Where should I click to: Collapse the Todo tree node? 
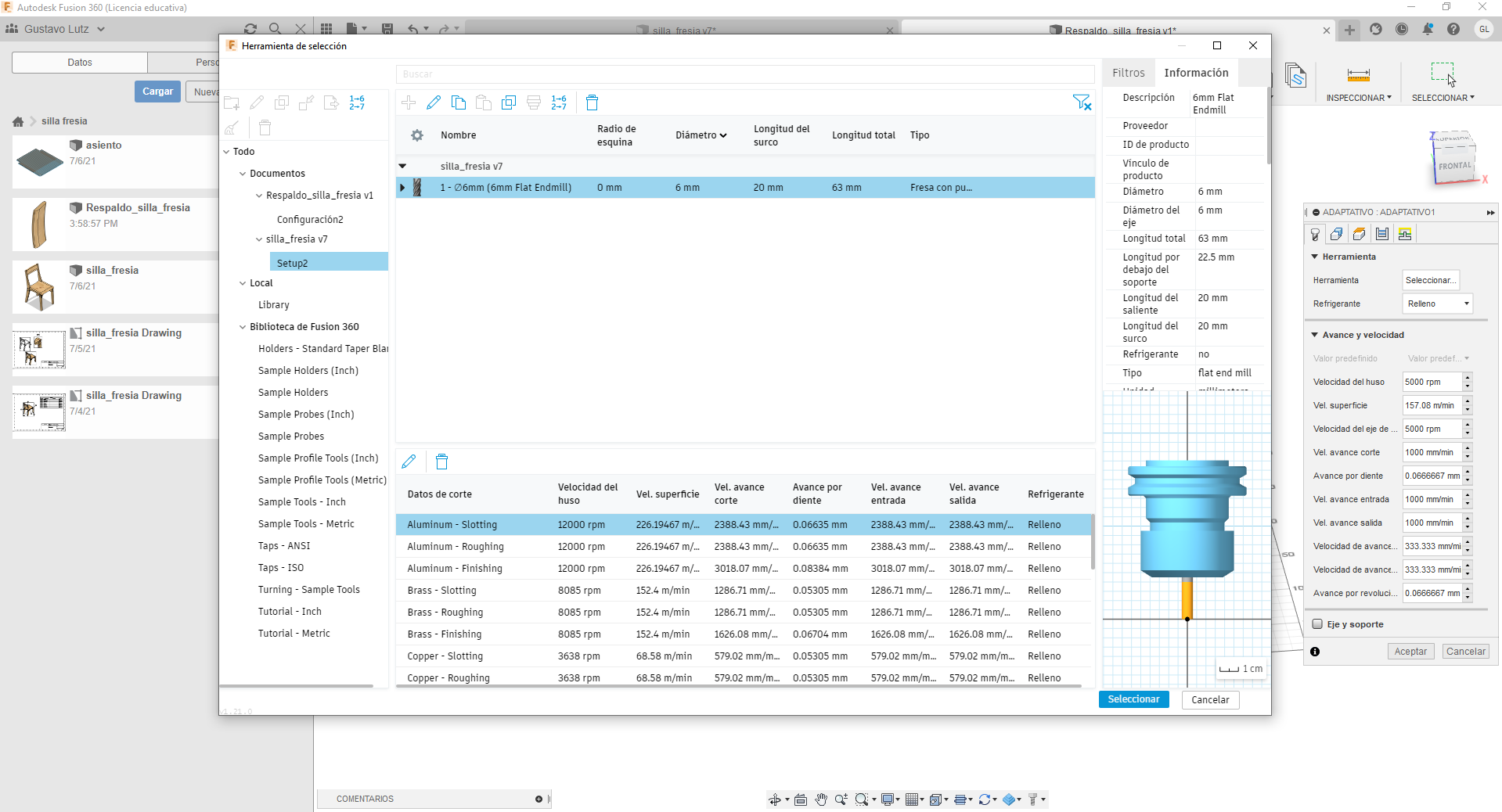point(227,152)
